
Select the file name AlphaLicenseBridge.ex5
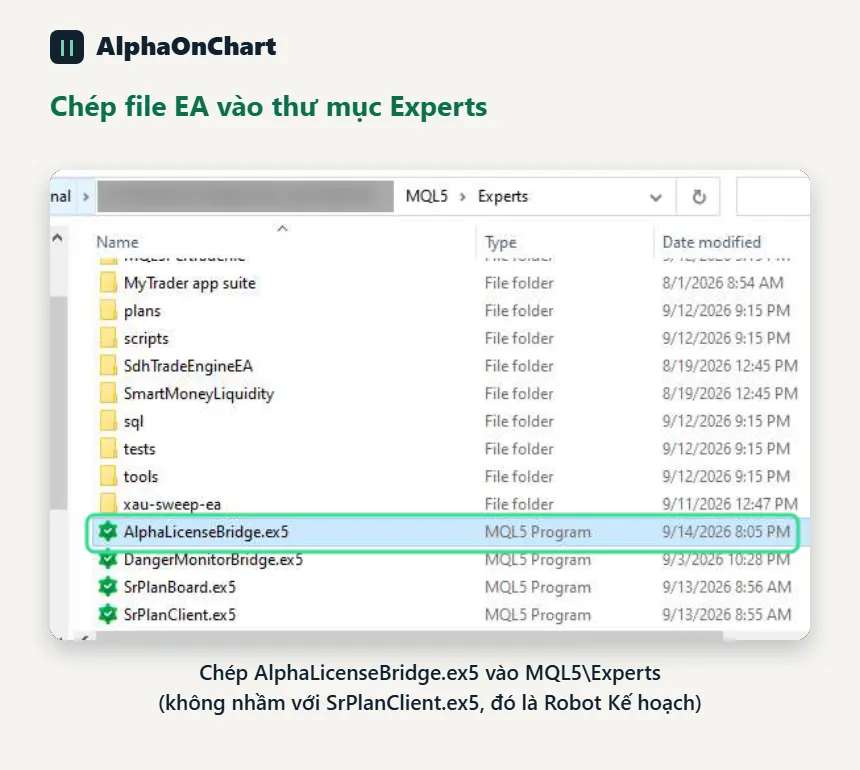coord(206,532)
